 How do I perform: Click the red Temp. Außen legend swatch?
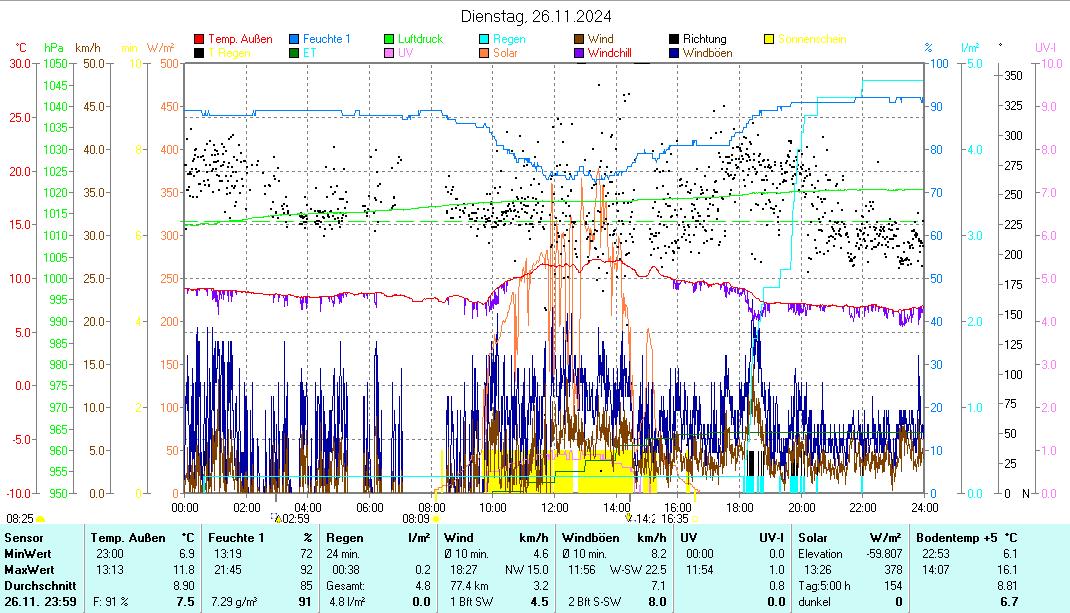coord(200,40)
